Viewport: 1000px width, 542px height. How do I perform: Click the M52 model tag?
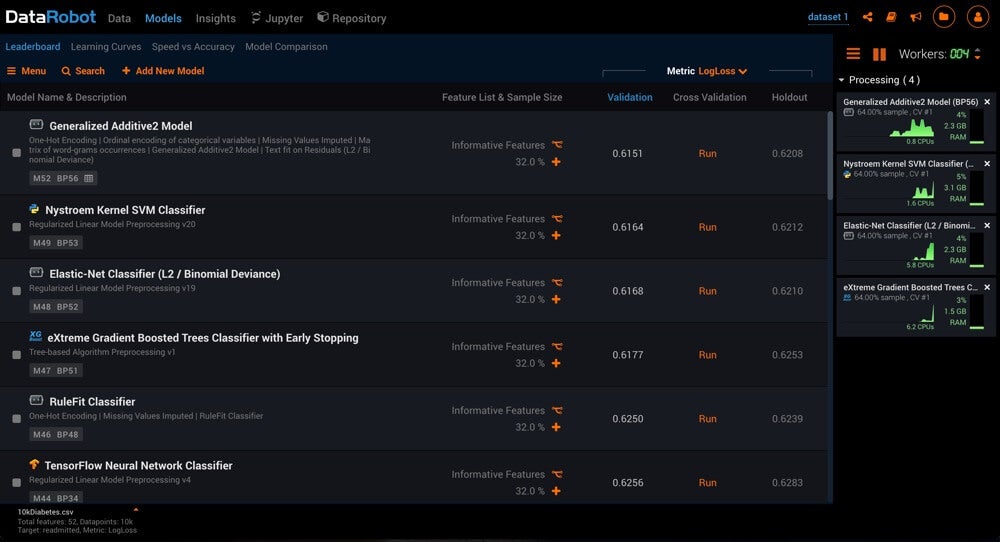(x=41, y=179)
